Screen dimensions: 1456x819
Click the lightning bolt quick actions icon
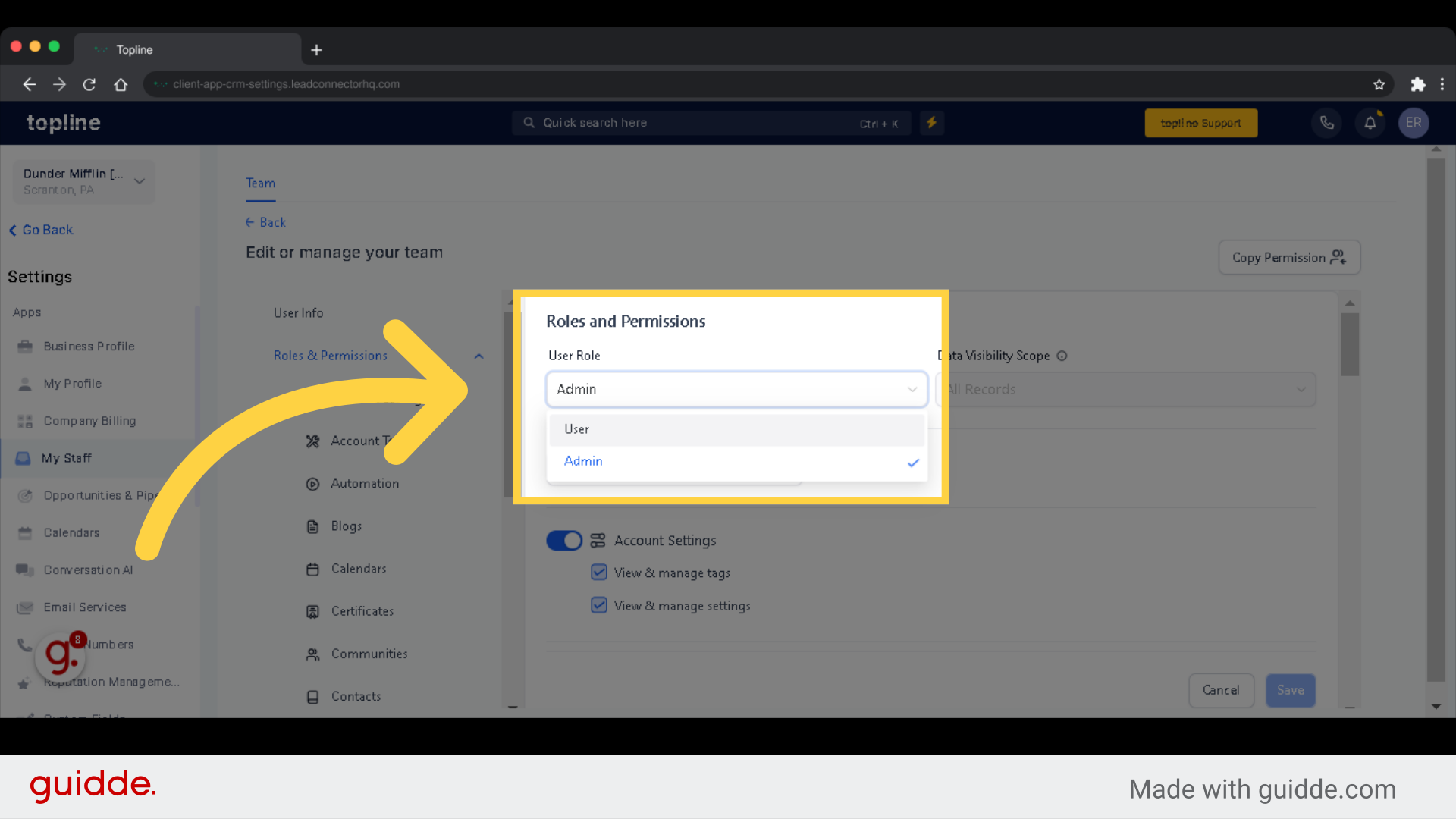[931, 122]
